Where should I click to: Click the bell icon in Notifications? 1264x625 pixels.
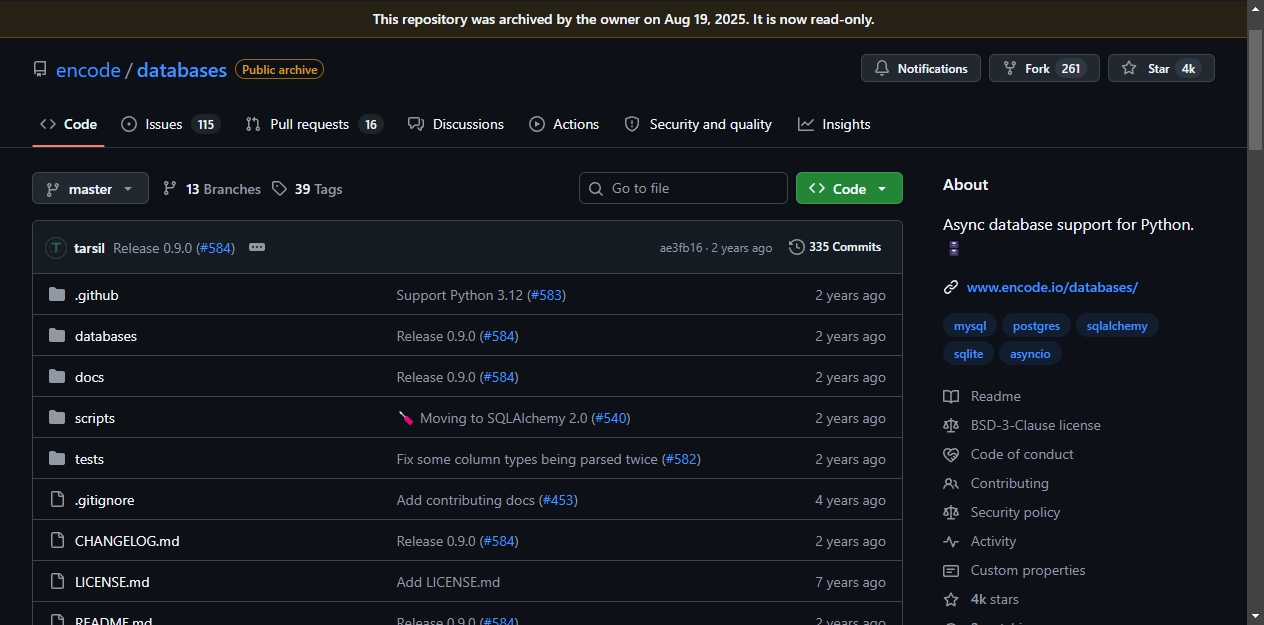pyautogui.click(x=882, y=68)
